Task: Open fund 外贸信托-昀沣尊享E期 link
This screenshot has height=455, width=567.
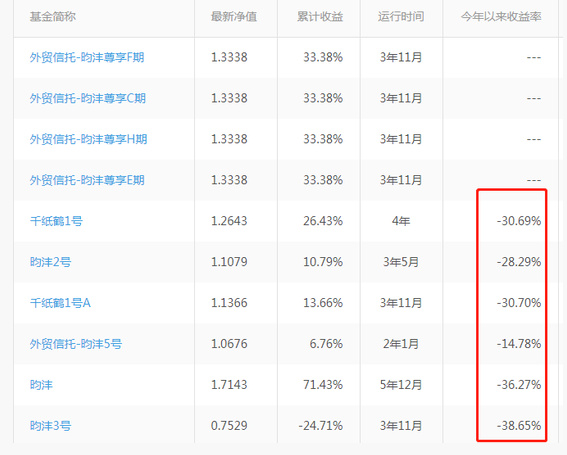Action: coord(87,180)
